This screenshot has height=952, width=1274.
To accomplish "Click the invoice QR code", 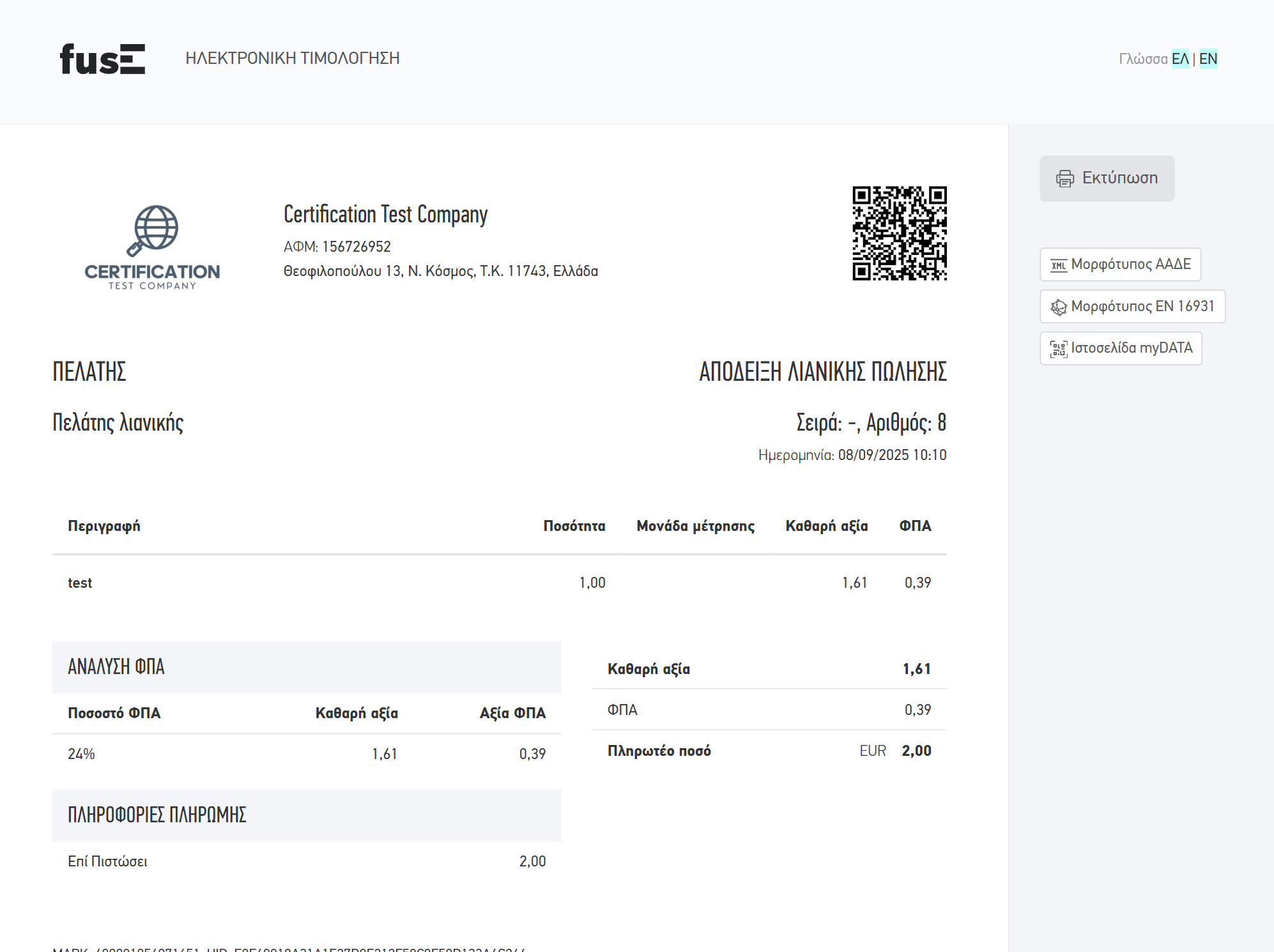I will (899, 233).
